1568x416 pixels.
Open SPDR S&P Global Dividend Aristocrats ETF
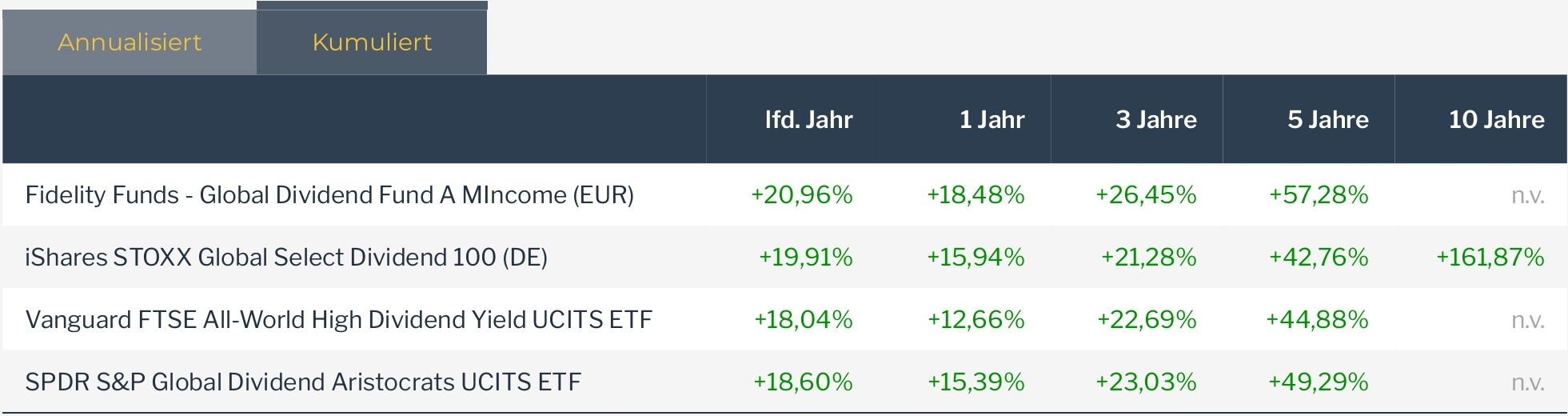coord(303,382)
